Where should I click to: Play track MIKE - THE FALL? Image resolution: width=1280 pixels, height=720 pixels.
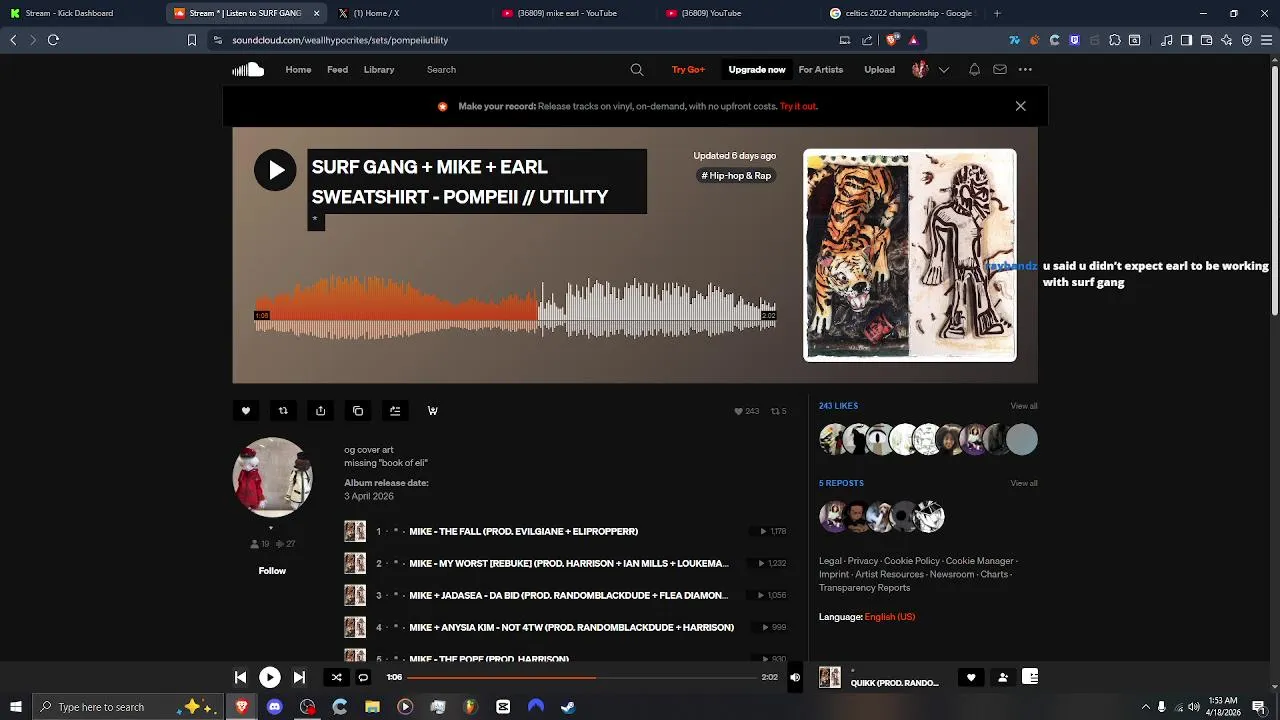(x=523, y=531)
